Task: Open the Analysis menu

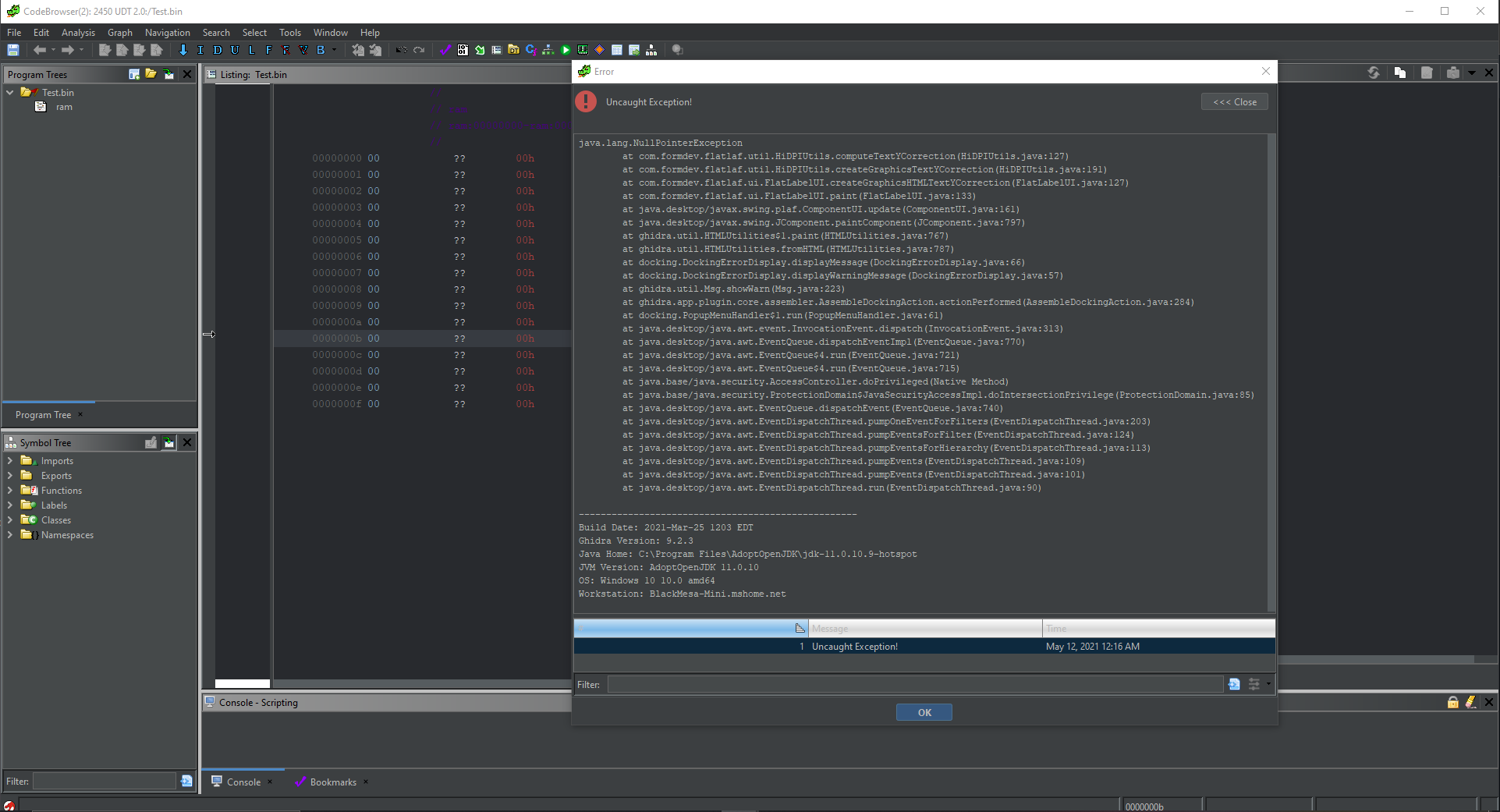Action: pos(77,33)
